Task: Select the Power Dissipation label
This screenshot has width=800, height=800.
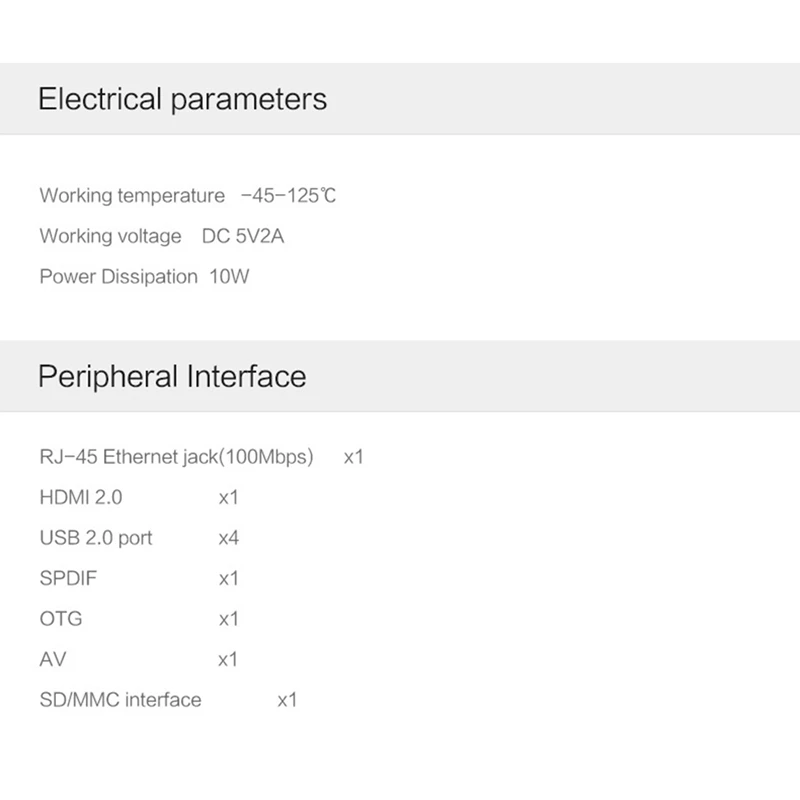Action: click(118, 277)
